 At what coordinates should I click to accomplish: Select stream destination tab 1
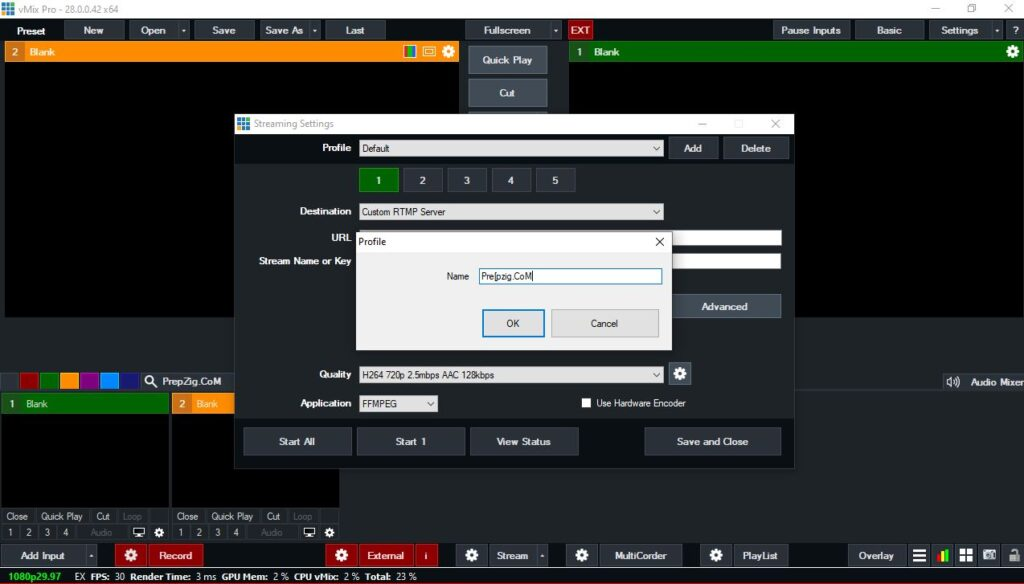pyautogui.click(x=379, y=180)
